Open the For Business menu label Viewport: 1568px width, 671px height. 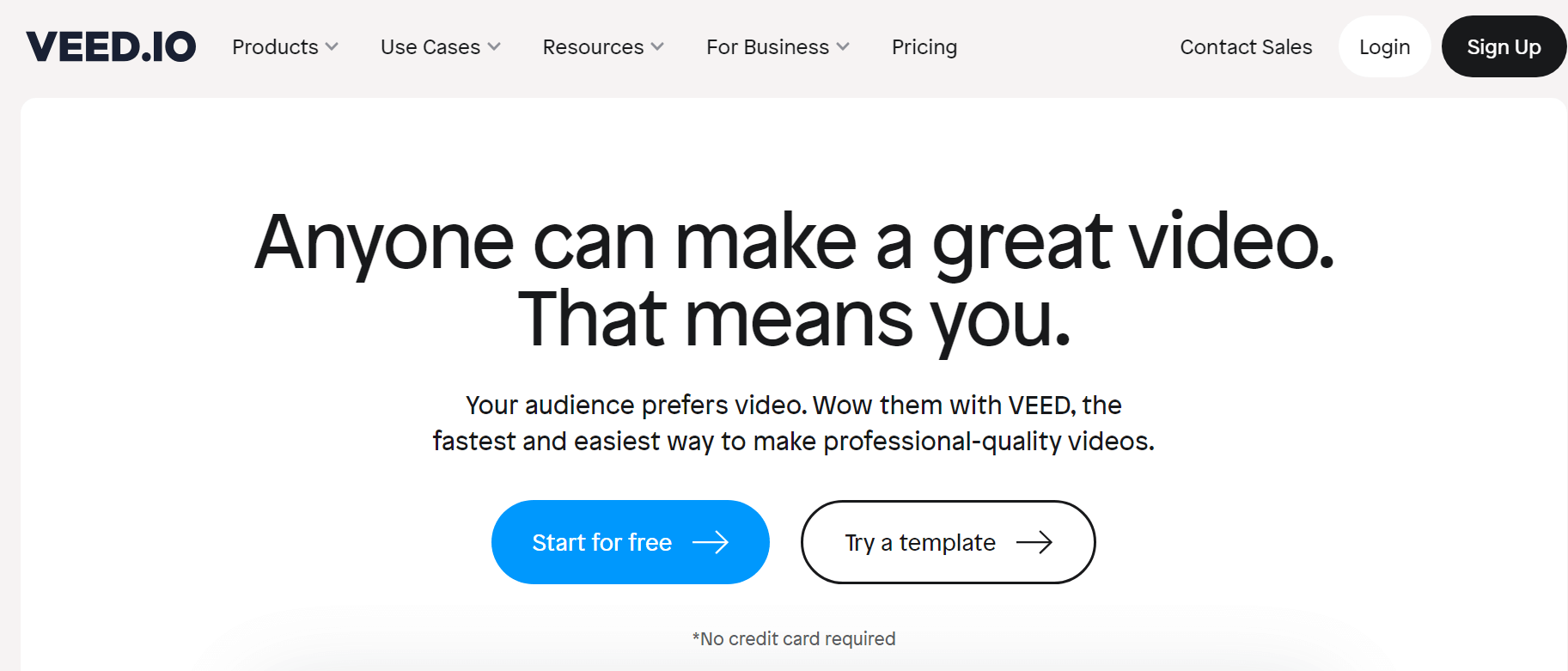click(767, 47)
